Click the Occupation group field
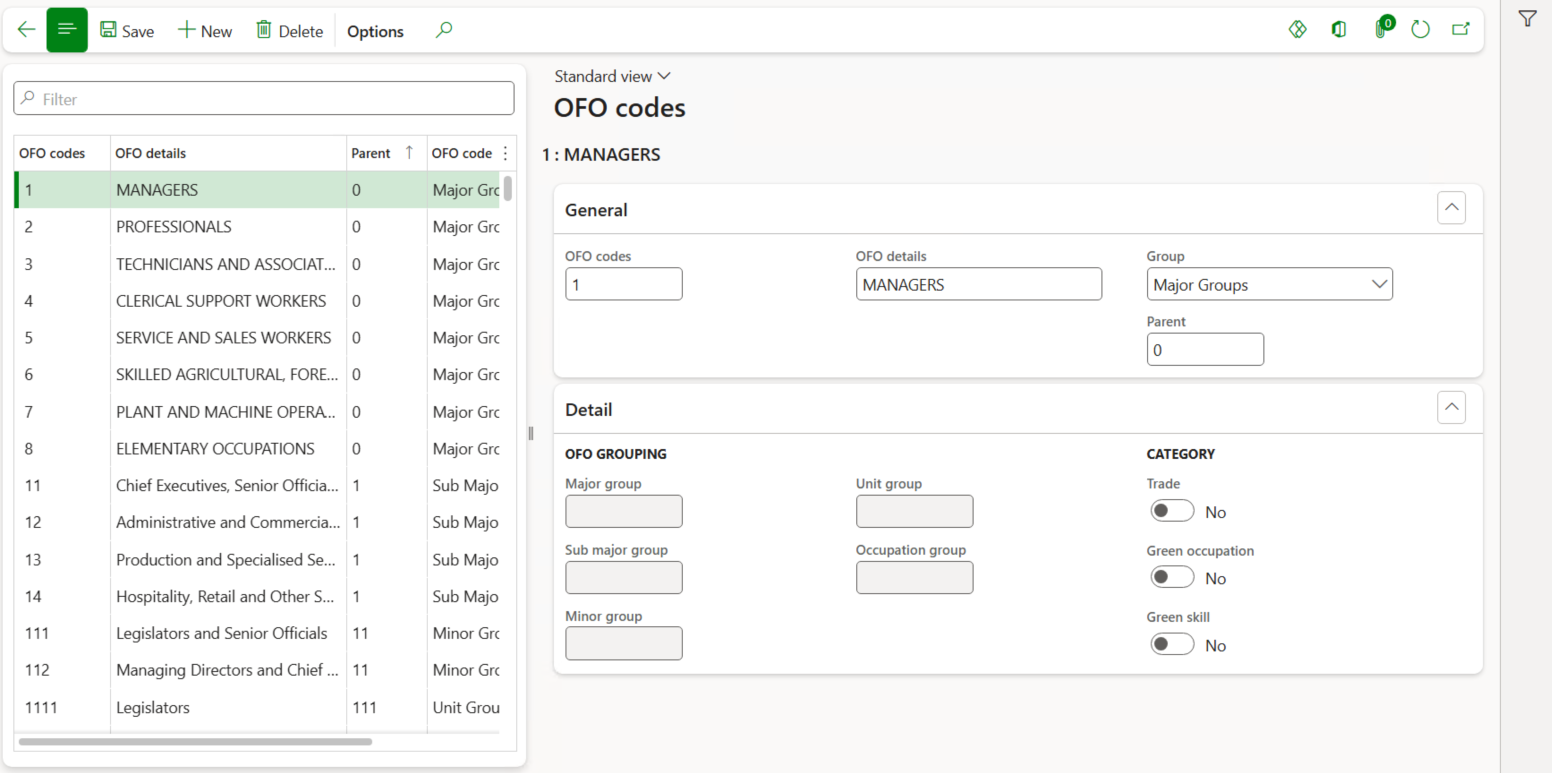Image resolution: width=1552 pixels, height=773 pixels. point(914,577)
